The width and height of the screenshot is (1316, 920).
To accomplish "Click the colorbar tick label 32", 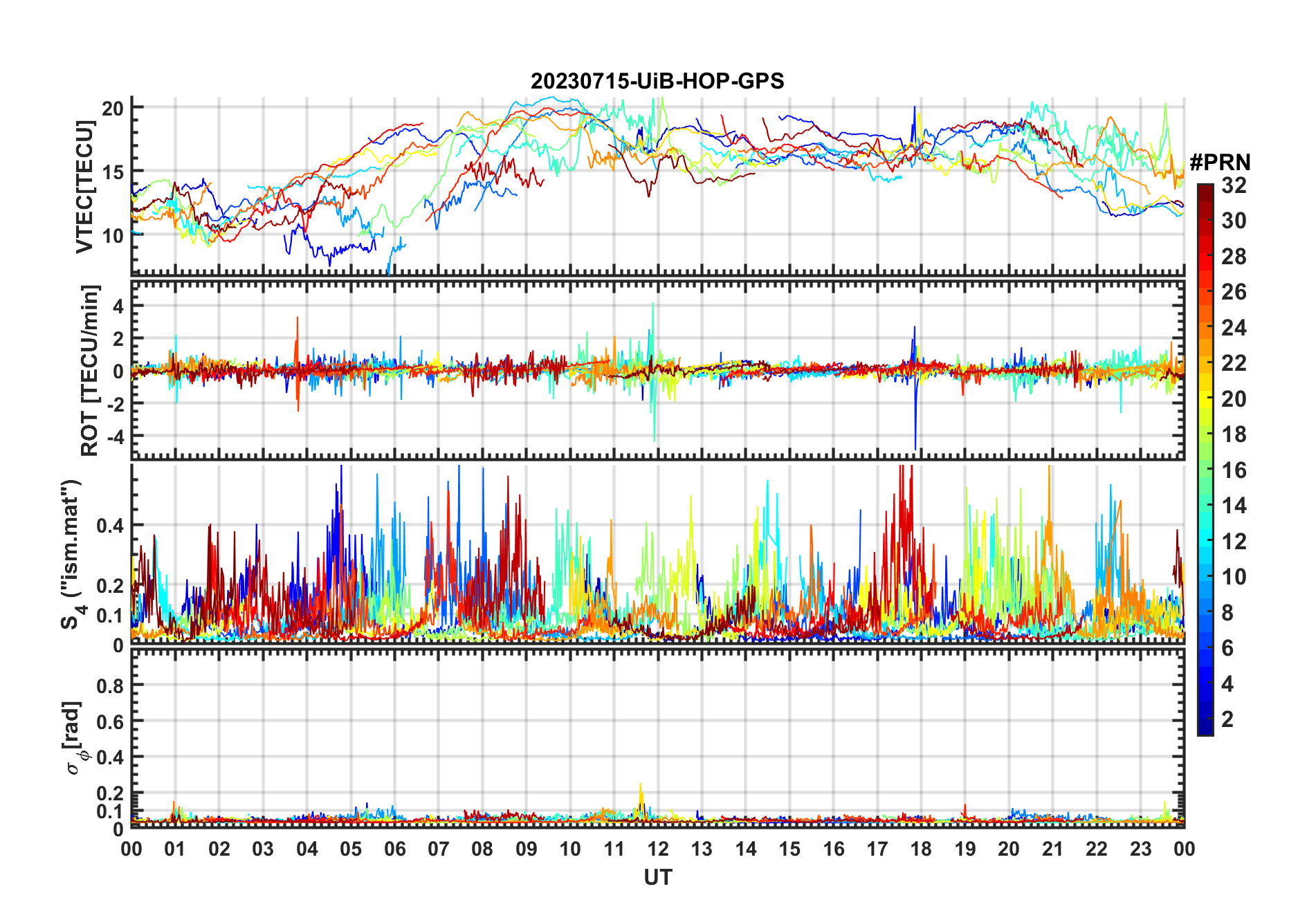I will tap(1234, 185).
